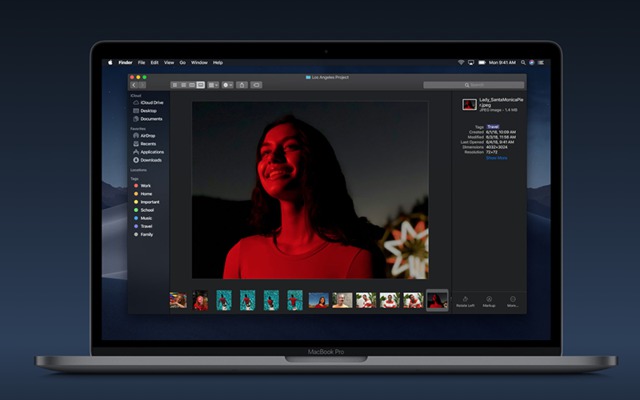Viewport: 640px width, 400px height.
Task: Select the red Work tag
Action: click(145, 185)
